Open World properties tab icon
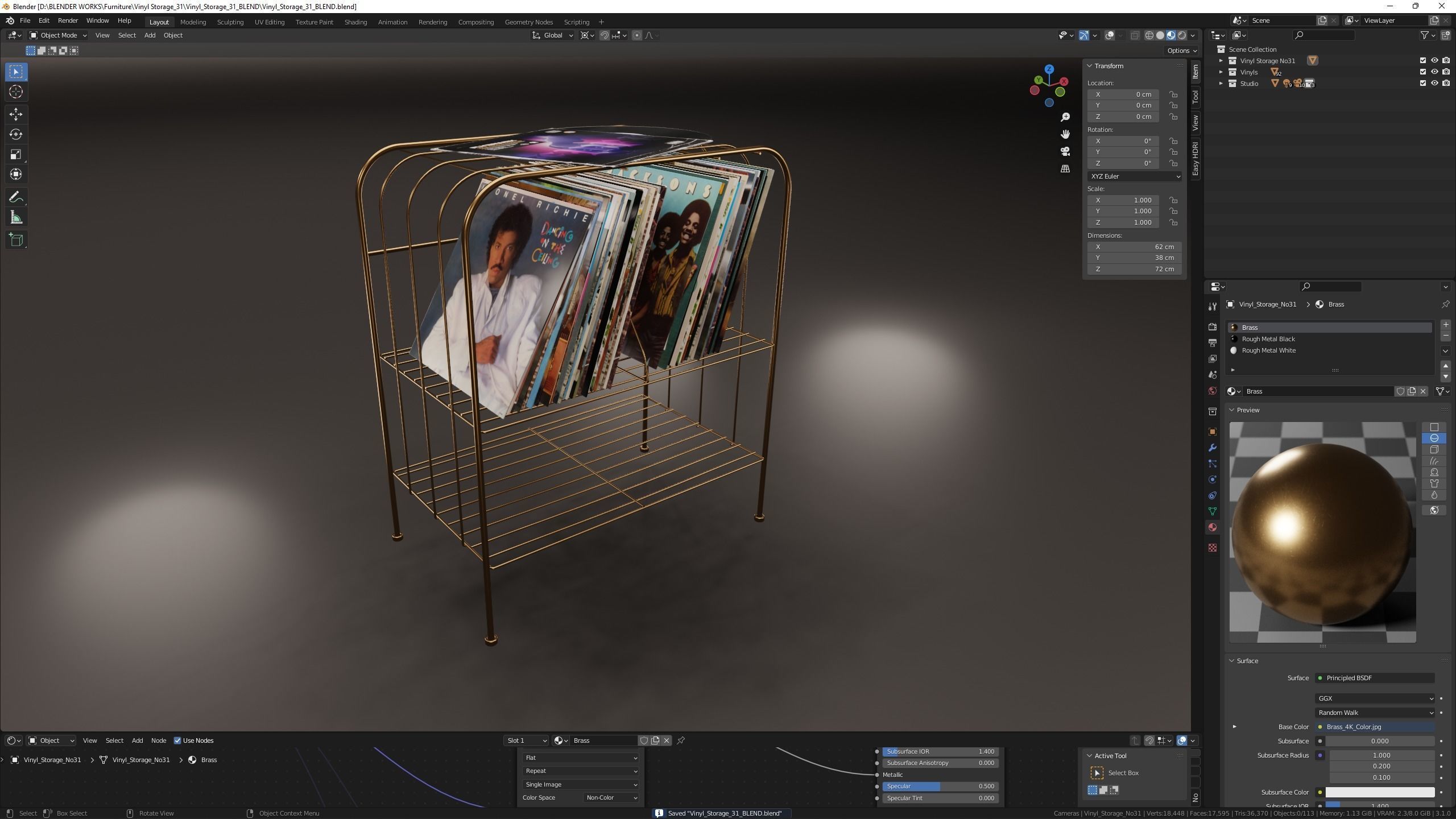Screen dimensions: 1456x819 pos(1213,391)
